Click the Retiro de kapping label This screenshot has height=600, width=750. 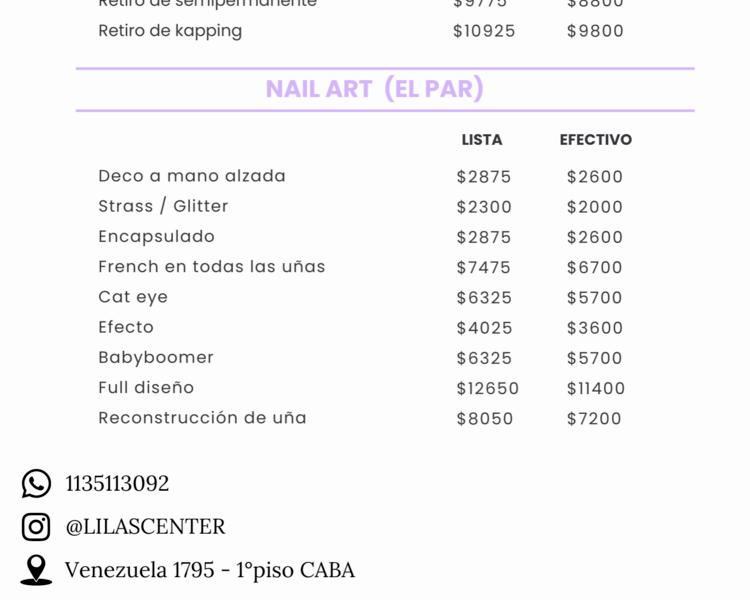(170, 31)
